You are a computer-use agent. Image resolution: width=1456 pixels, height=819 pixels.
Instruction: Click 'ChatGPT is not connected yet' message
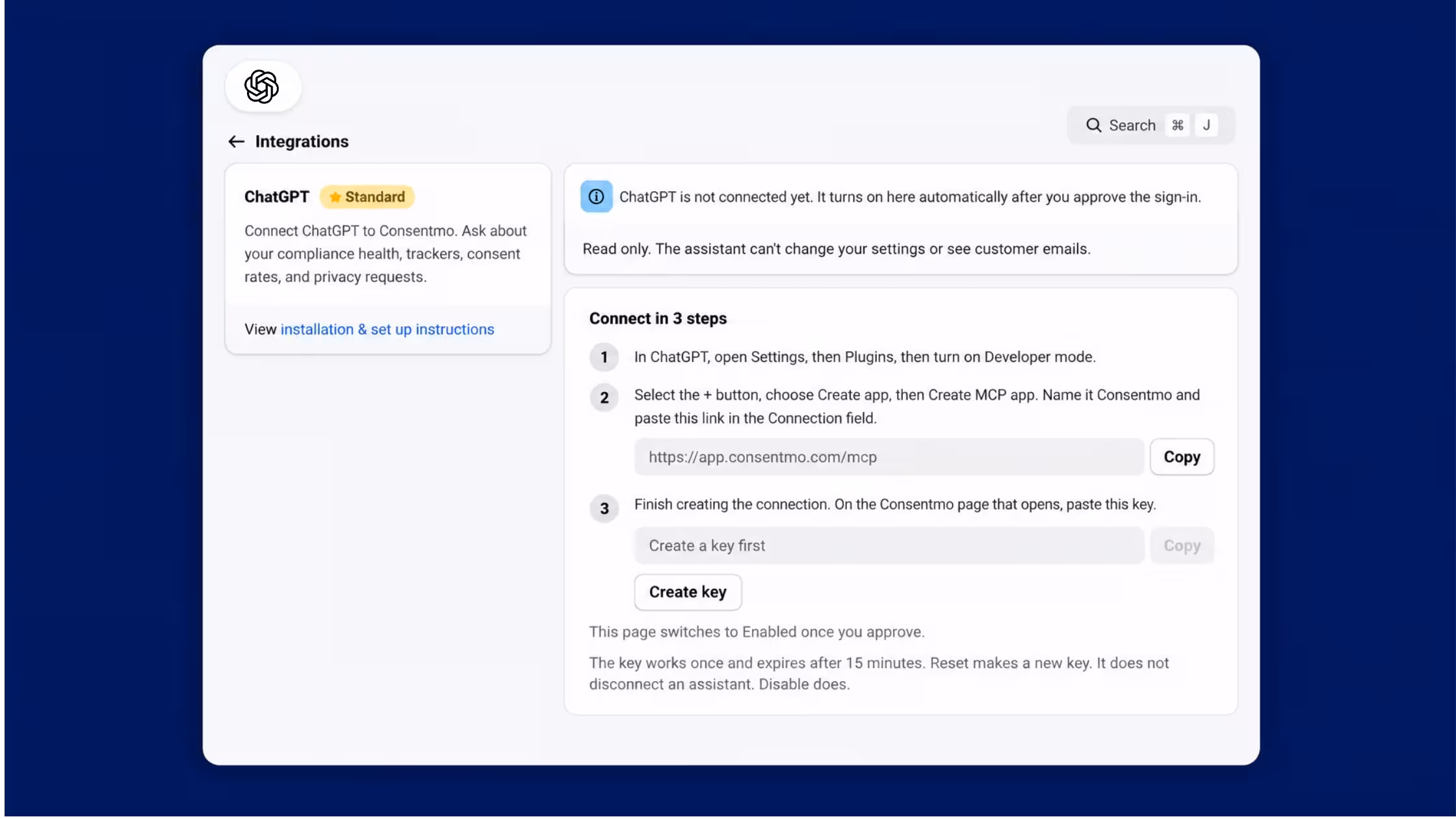[910, 197]
